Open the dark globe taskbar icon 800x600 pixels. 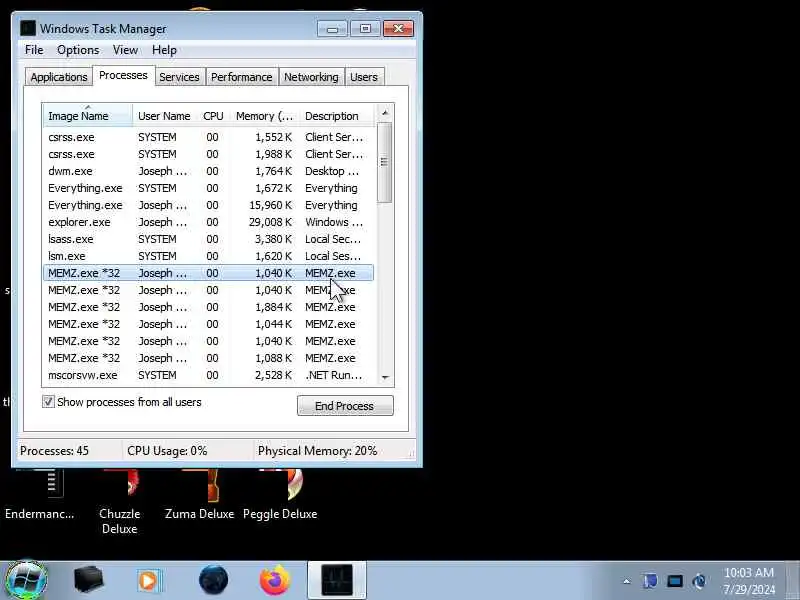click(213, 580)
